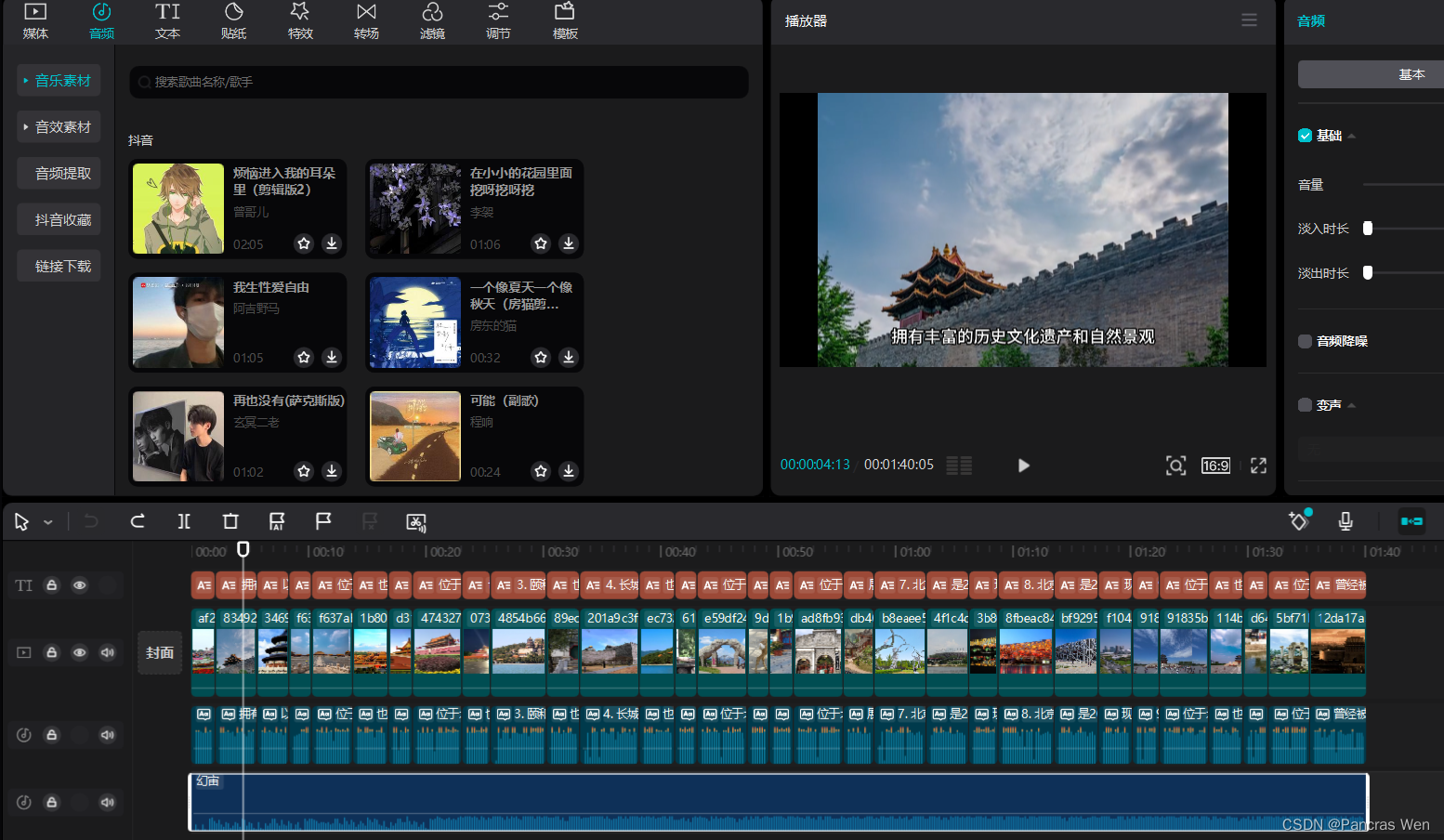Select the af2 first video clip thumbnail
This screenshot has width=1444, height=840.
(203, 651)
